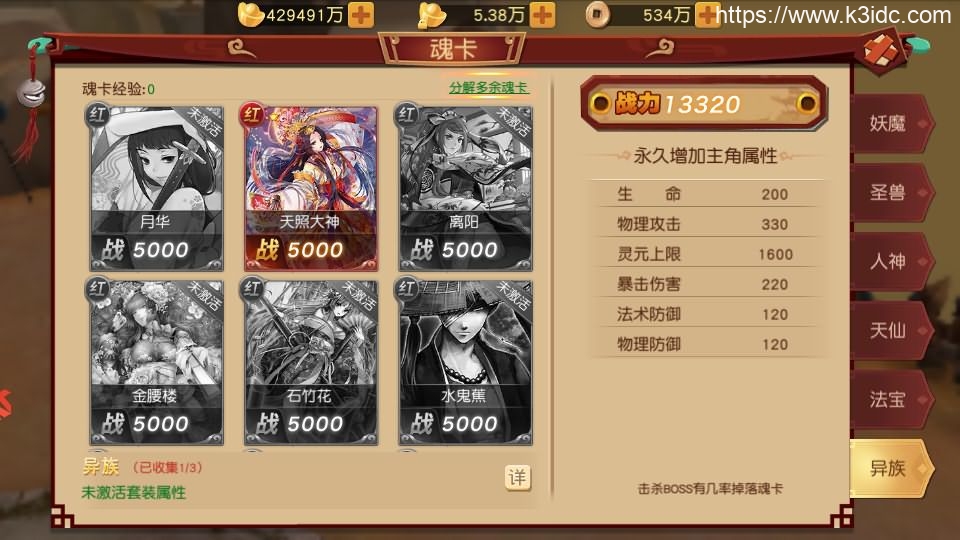Add copper coins with plus icon
960x540 pixels.
[x=706, y=15]
